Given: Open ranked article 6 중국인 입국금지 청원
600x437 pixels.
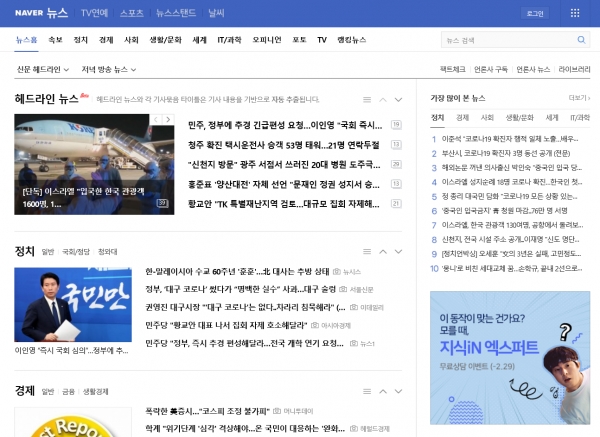Looking at the screenshot, I should (504, 211).
